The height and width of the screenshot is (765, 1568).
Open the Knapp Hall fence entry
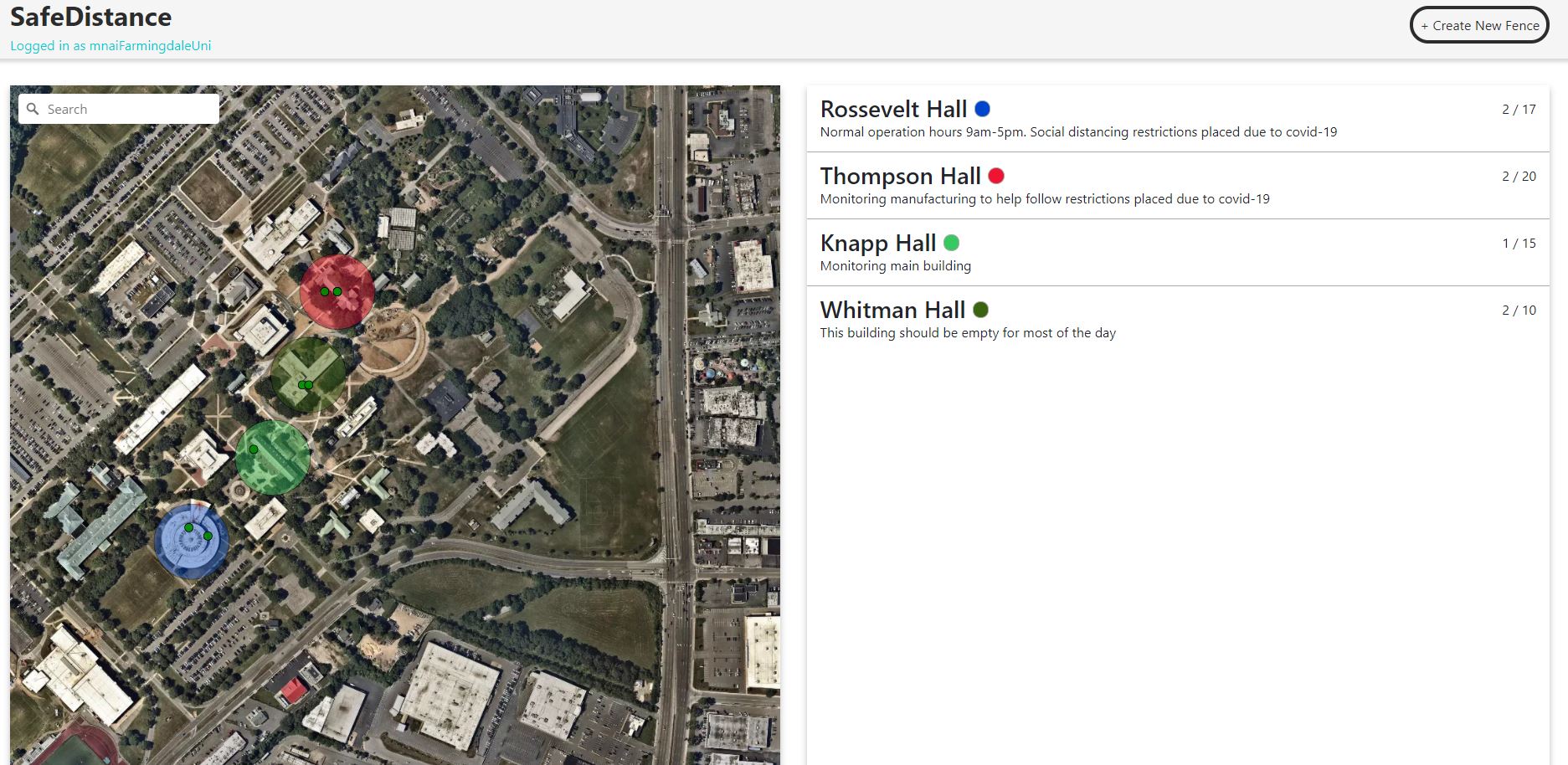click(1178, 253)
